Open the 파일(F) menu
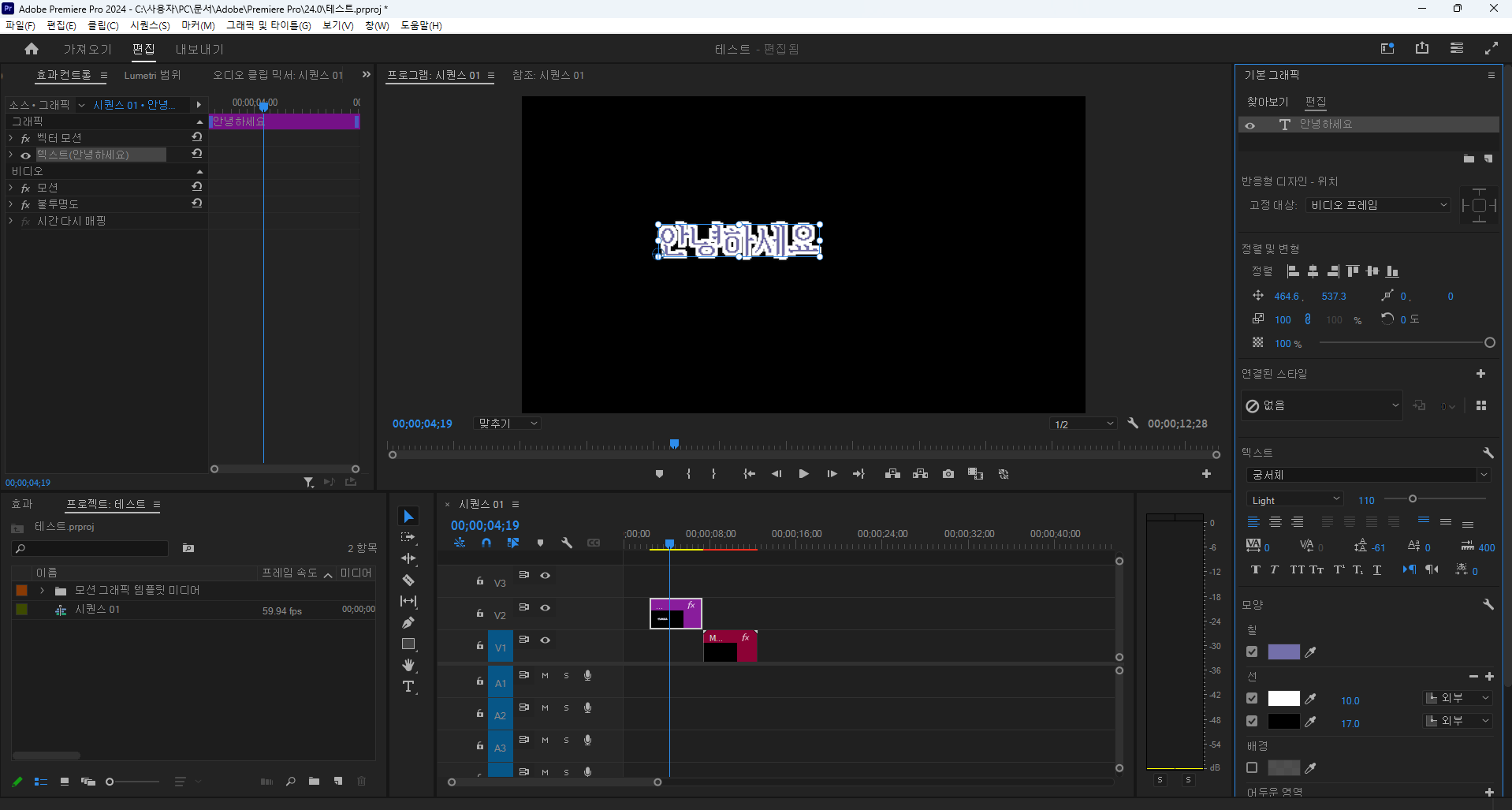 click(20, 25)
